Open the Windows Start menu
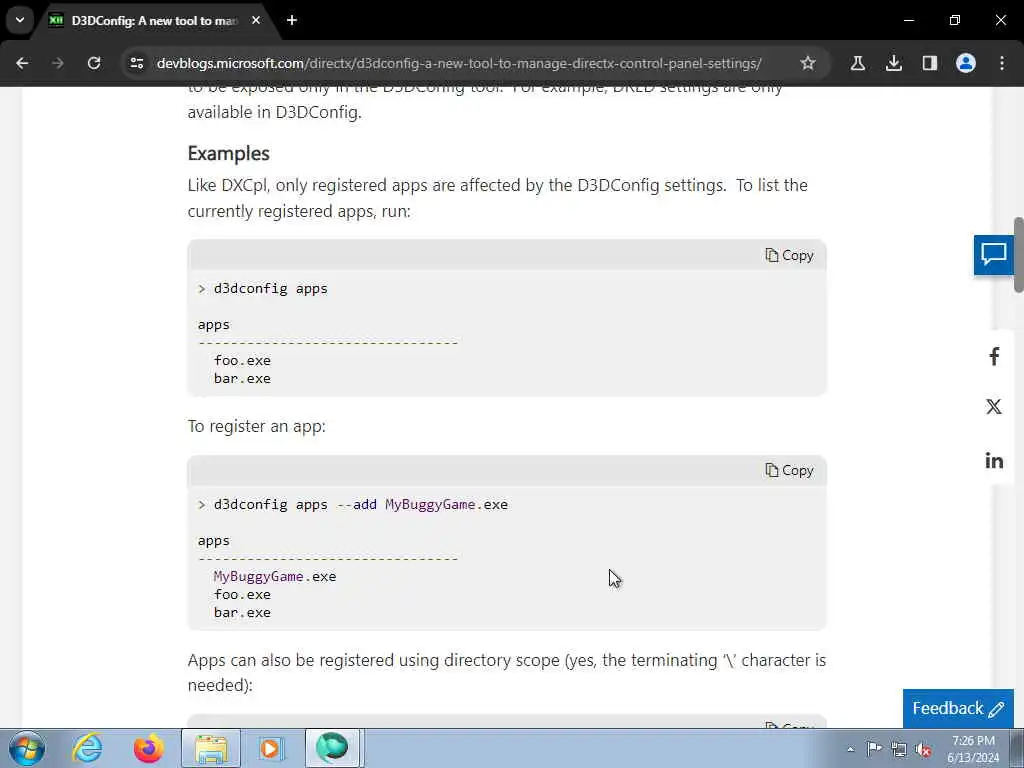1024x768 pixels. (x=27, y=748)
